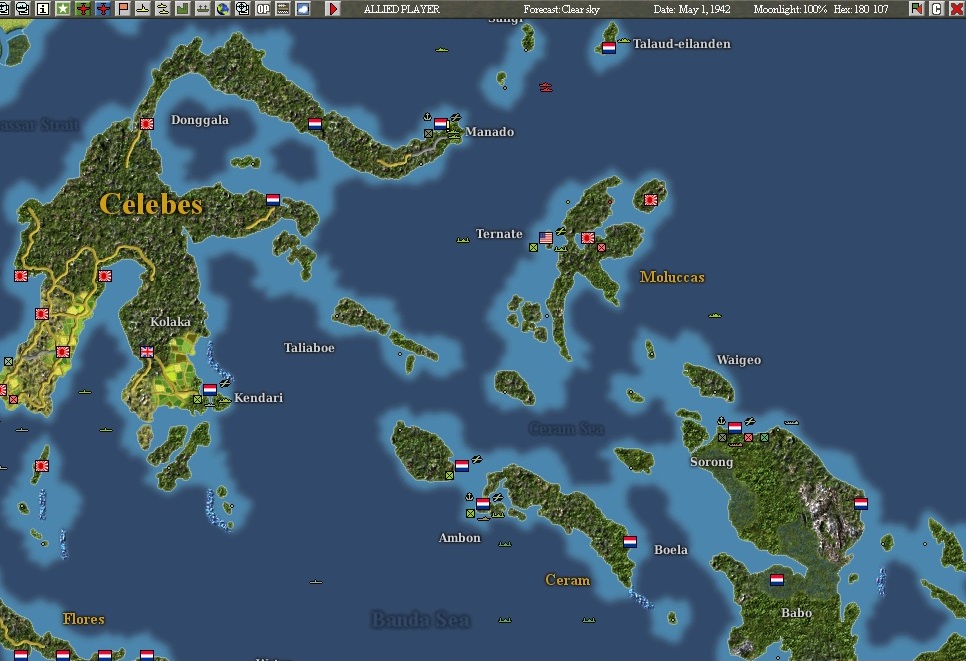Screen dimensions: 966x661
Task: Click the 'C' button at top right
Action: tap(936, 9)
